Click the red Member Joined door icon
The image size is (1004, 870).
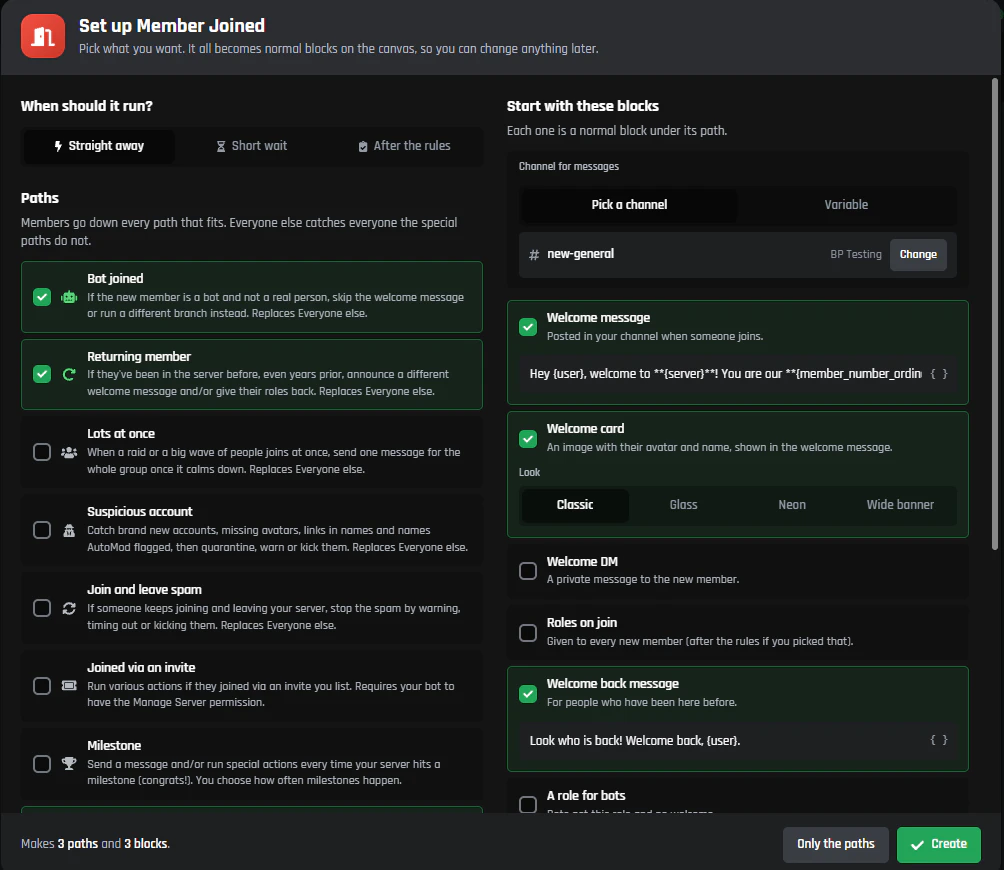pyautogui.click(x=43, y=36)
